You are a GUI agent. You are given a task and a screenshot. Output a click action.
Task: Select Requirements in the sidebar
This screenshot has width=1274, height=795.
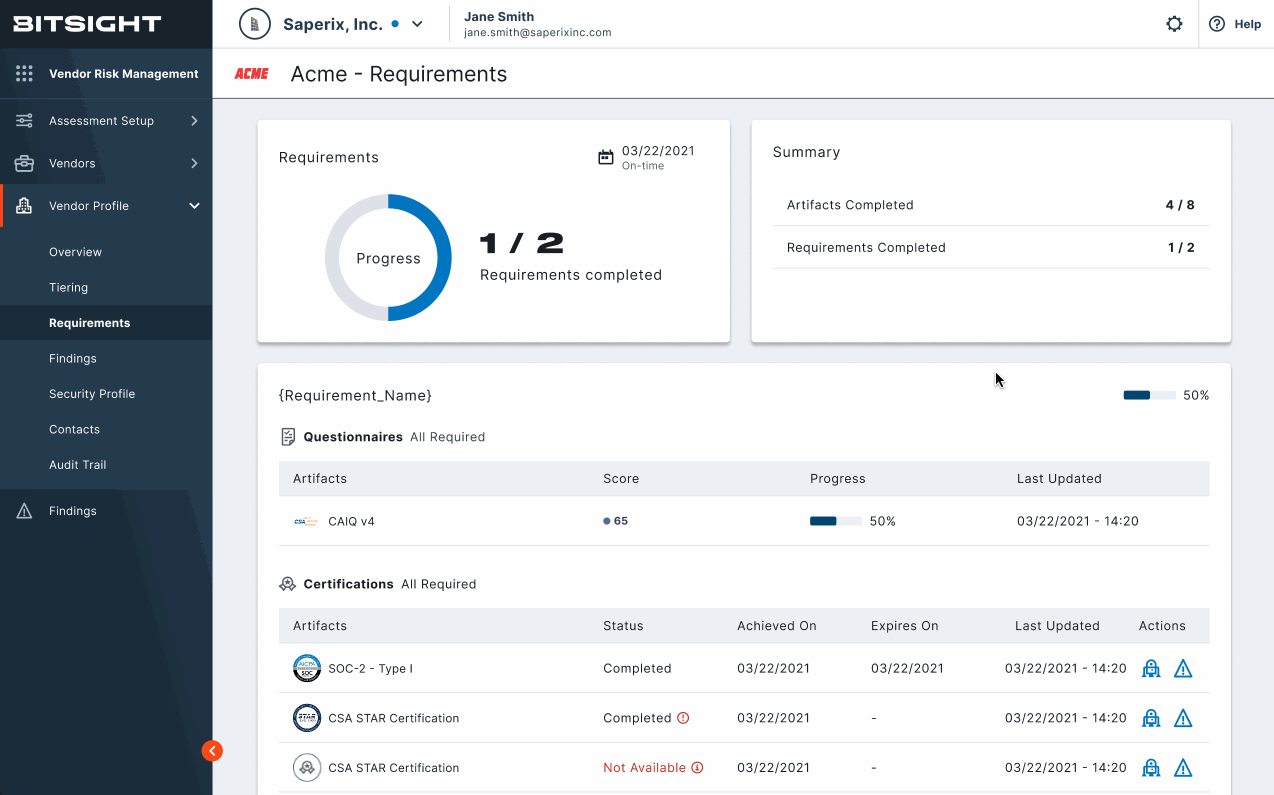pos(89,323)
